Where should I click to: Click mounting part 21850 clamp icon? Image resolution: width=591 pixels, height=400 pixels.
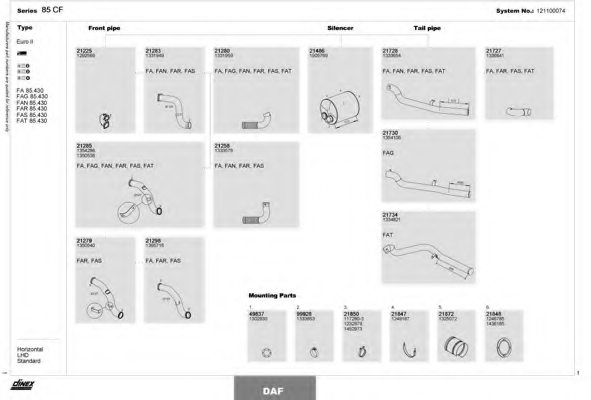tap(362, 351)
